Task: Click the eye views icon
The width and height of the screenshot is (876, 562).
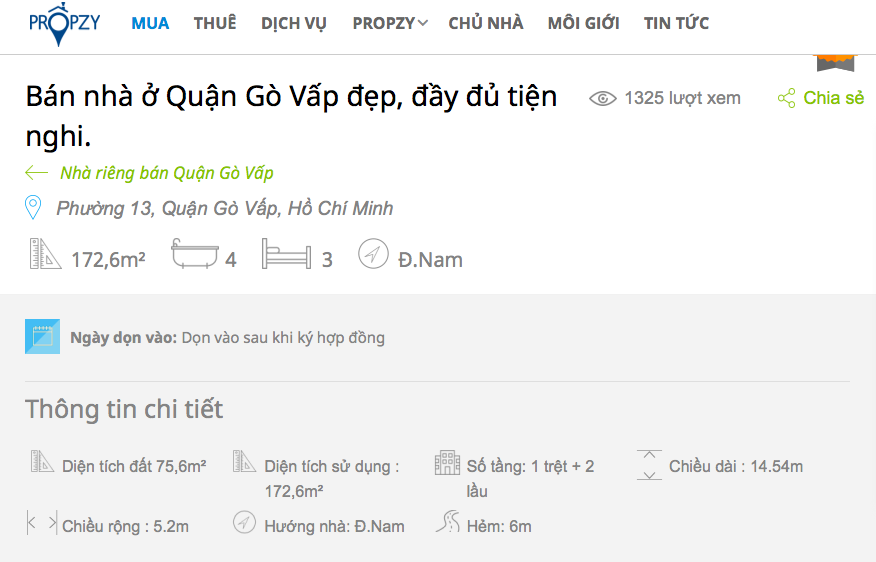Action: tap(603, 98)
